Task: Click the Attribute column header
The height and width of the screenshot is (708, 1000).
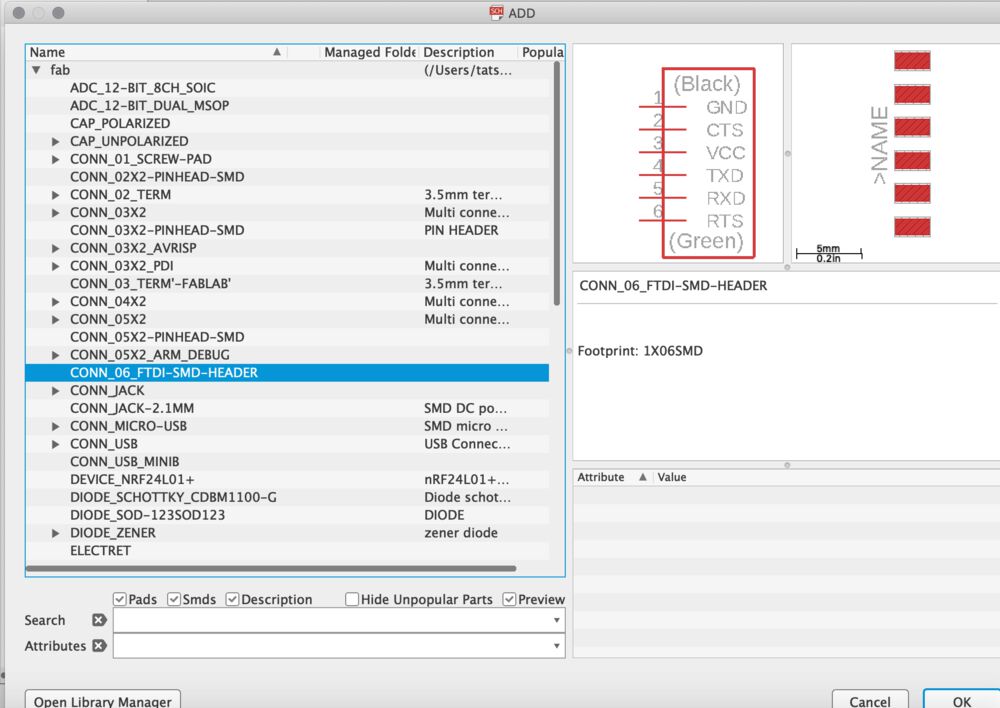Action: [x=613, y=477]
